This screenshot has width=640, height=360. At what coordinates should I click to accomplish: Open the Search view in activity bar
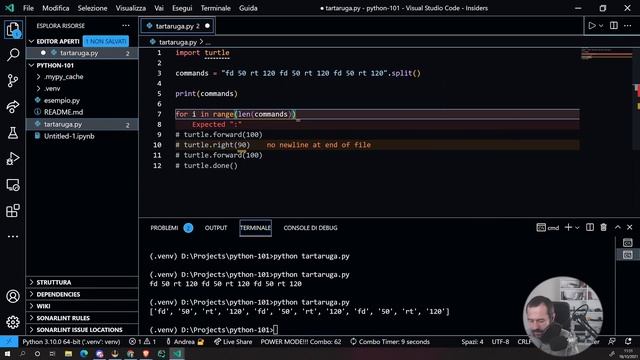tap(13, 55)
